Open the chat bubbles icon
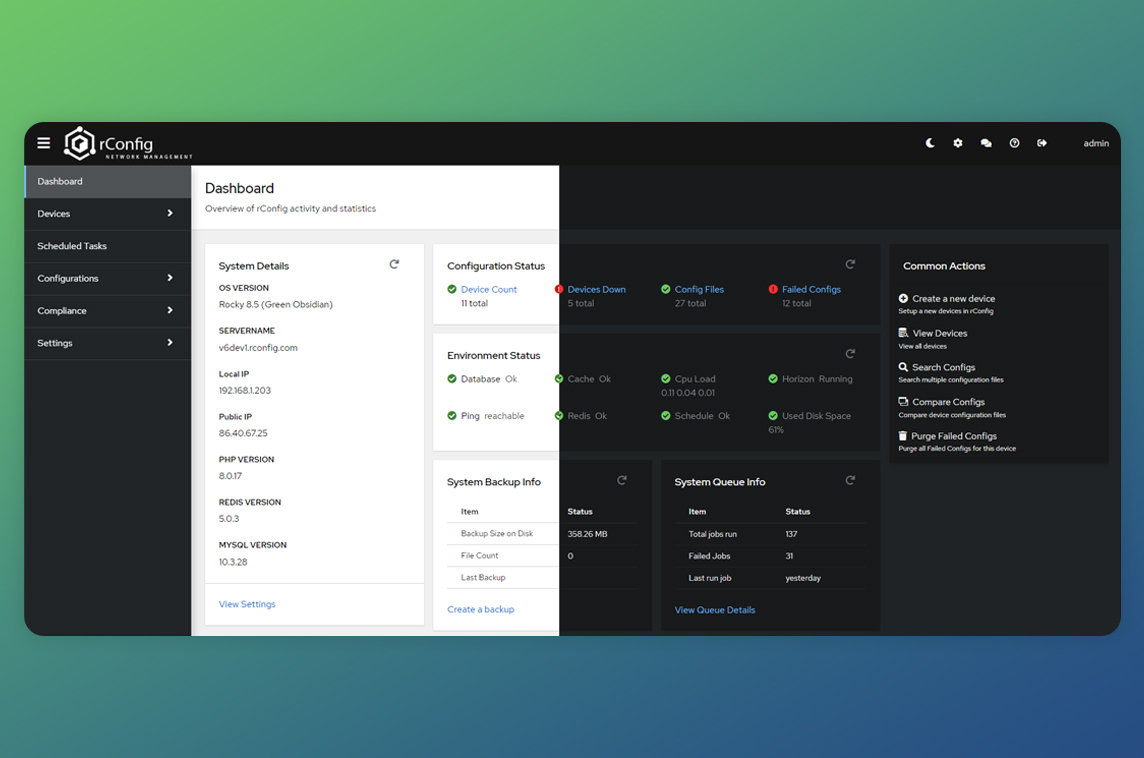This screenshot has height=758, width=1144. pos(986,143)
